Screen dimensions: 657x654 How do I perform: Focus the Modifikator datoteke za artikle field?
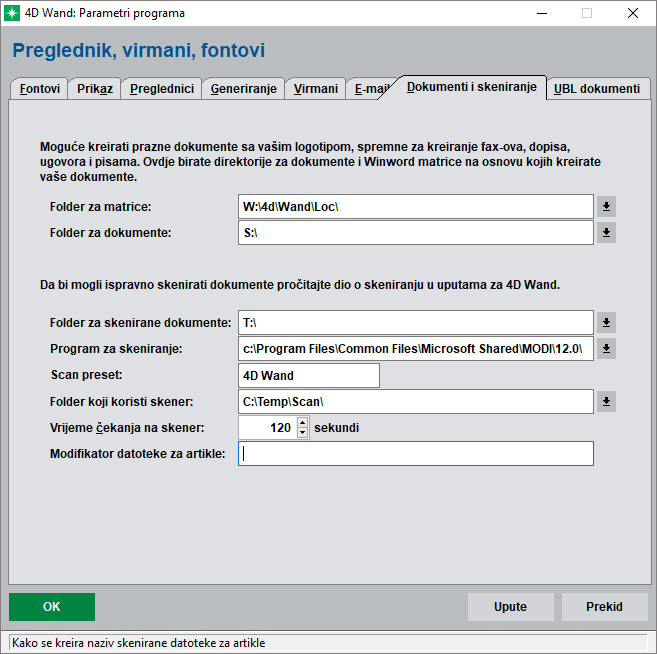[x=416, y=454]
